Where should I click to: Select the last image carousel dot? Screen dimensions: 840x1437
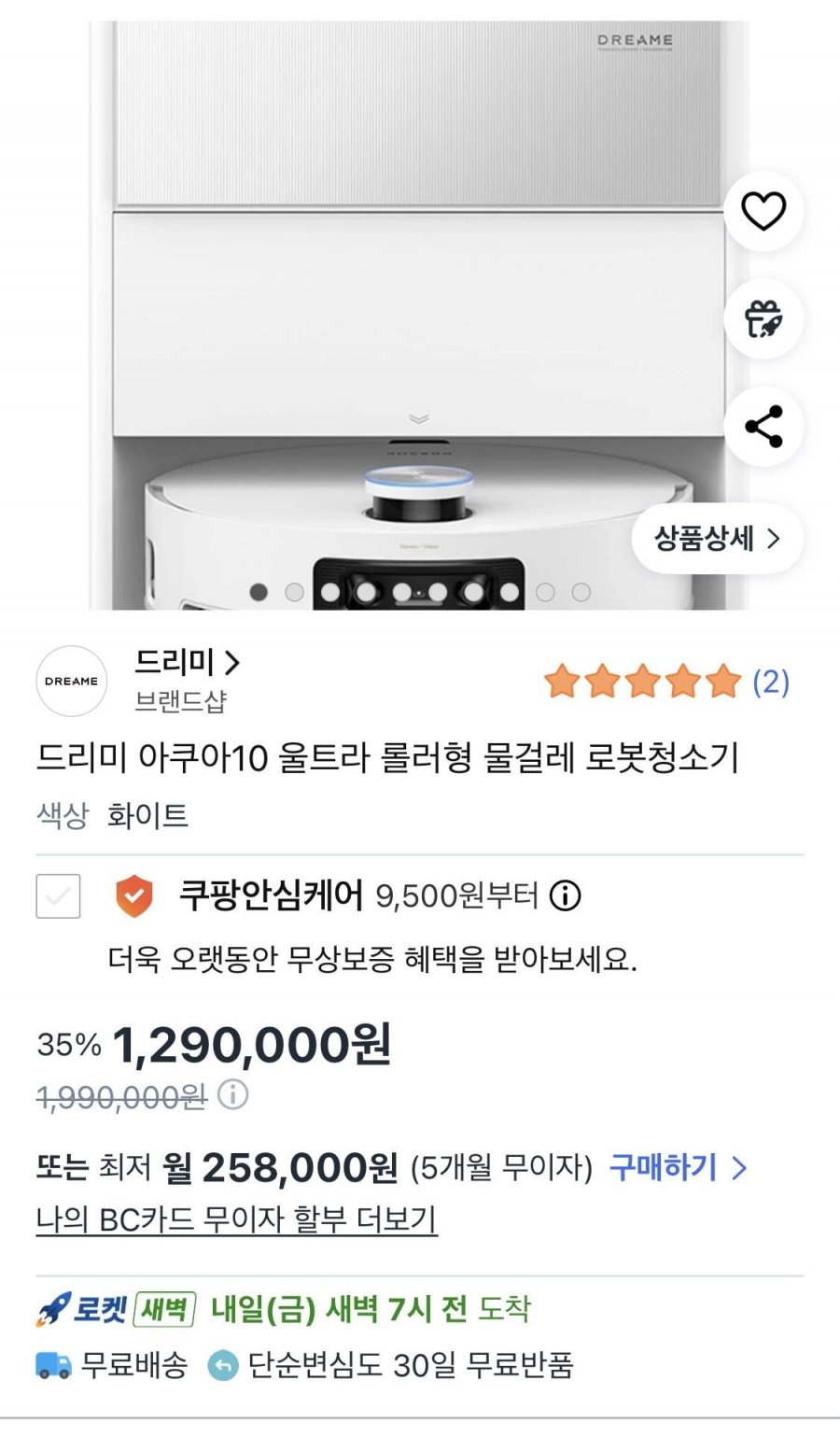(x=581, y=592)
